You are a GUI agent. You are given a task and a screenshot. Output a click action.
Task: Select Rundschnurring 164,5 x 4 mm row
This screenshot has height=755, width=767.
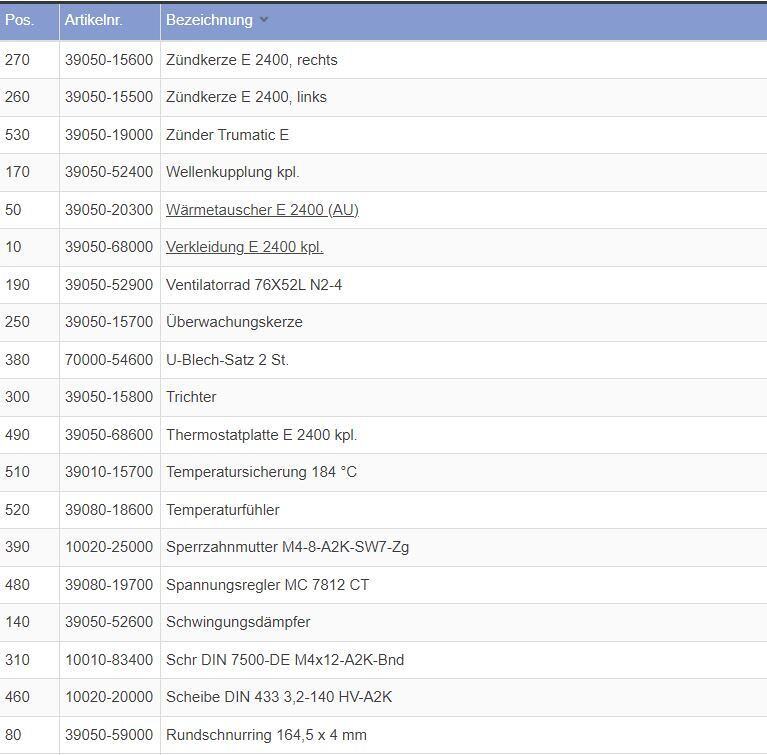266,735
